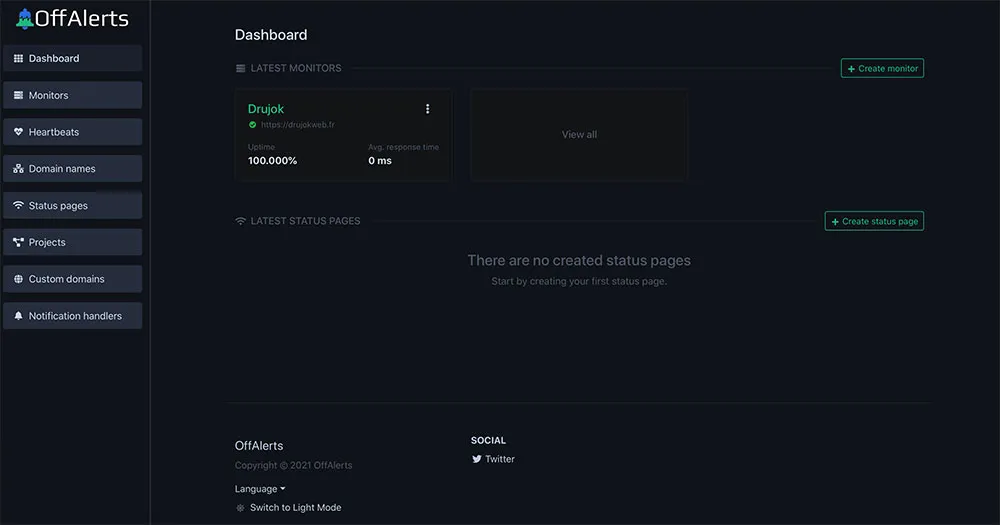The height and width of the screenshot is (525, 1000).
Task: Click the Twitter bird icon
Action: [476, 459]
